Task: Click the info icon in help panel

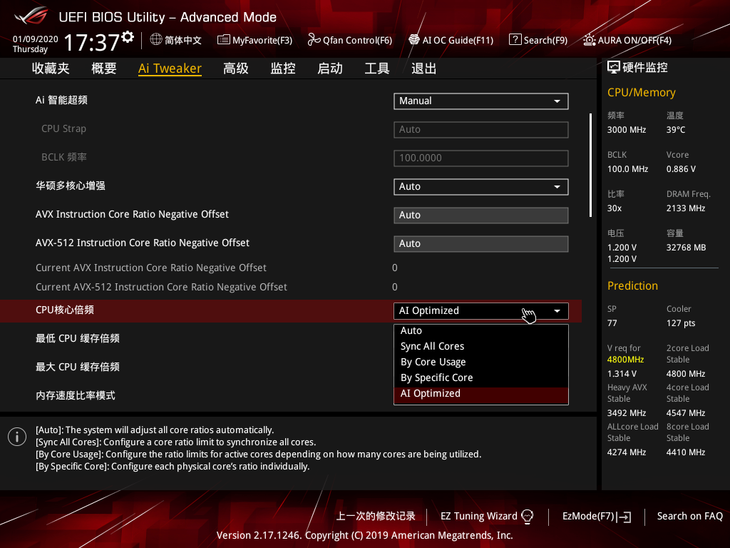Action: click(x=17, y=437)
